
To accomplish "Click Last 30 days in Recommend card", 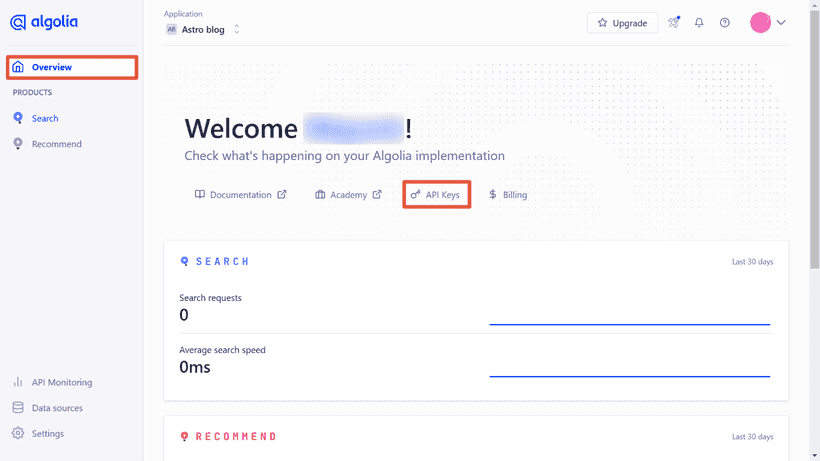I will tap(753, 437).
